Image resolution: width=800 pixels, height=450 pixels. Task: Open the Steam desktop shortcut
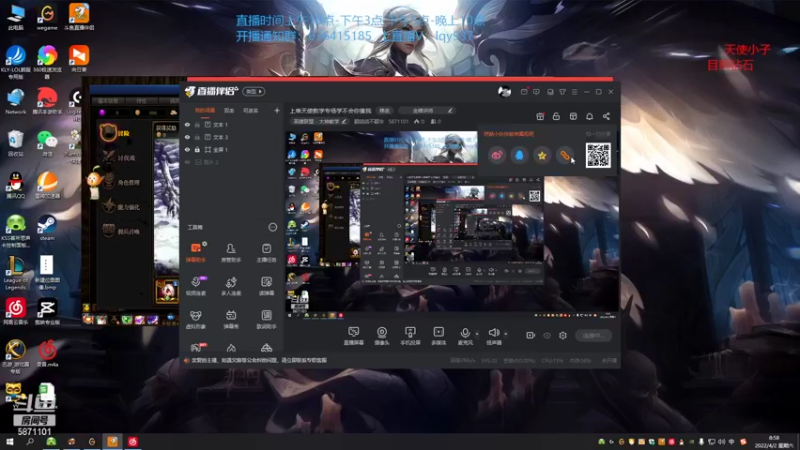pyautogui.click(x=47, y=228)
